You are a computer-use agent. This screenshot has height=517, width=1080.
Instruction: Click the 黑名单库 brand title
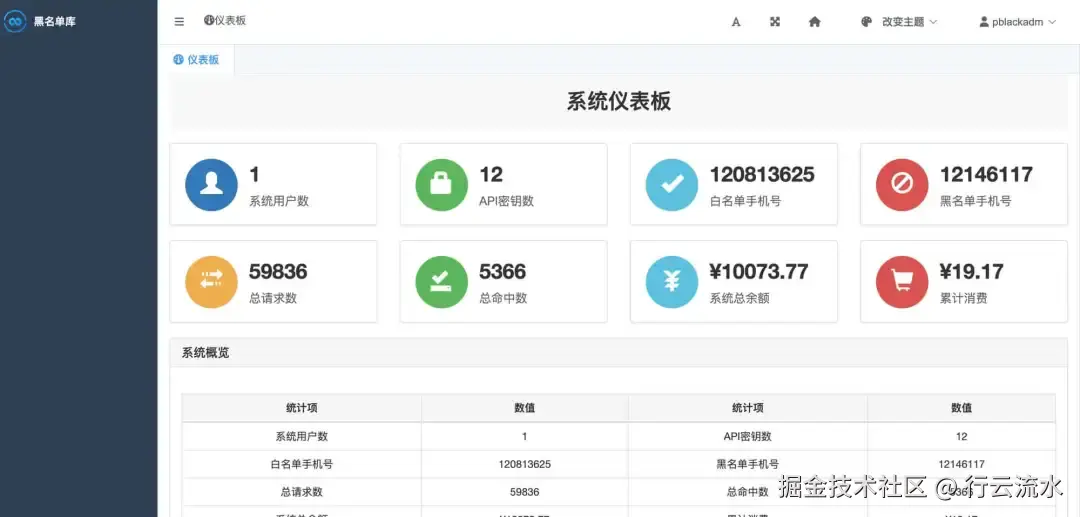pos(55,21)
